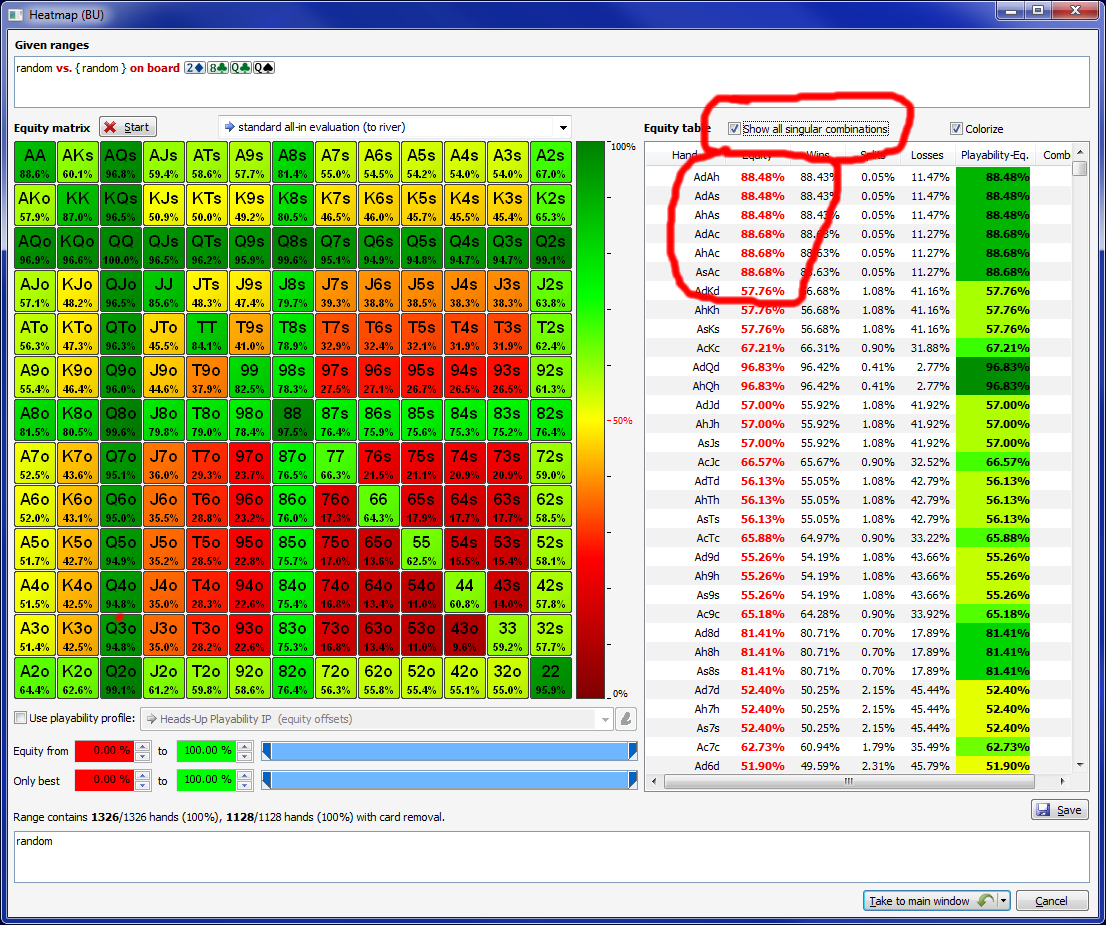
Task: Select the KK cell in the equity matrix
Action: [78, 206]
